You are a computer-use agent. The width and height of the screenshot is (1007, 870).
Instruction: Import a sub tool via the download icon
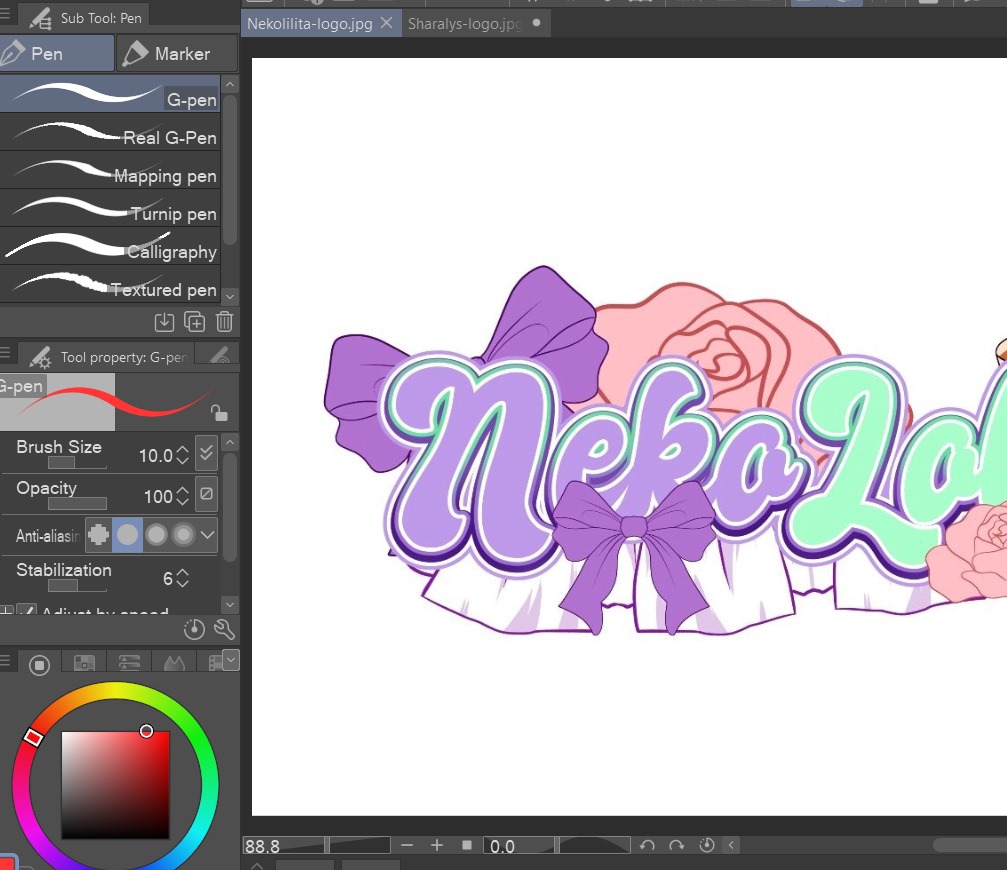[163, 321]
